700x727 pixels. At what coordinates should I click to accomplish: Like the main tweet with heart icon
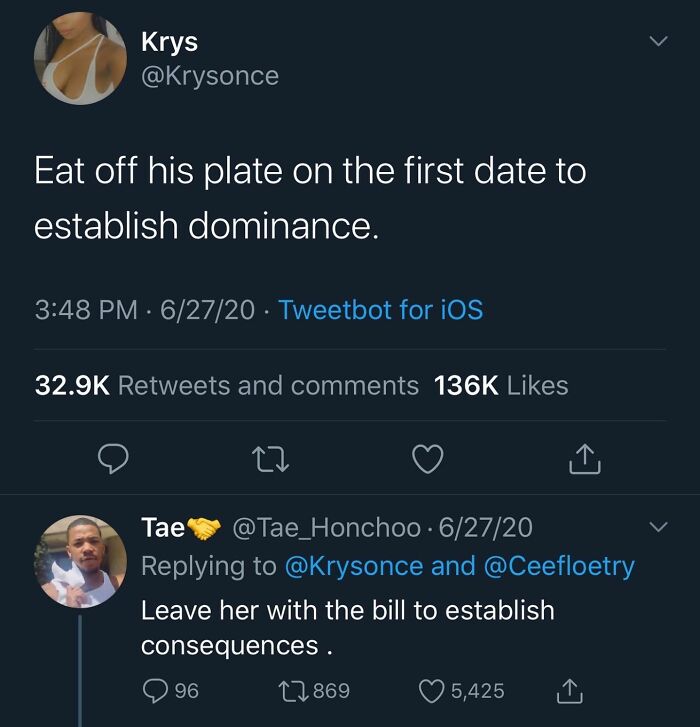point(428,459)
